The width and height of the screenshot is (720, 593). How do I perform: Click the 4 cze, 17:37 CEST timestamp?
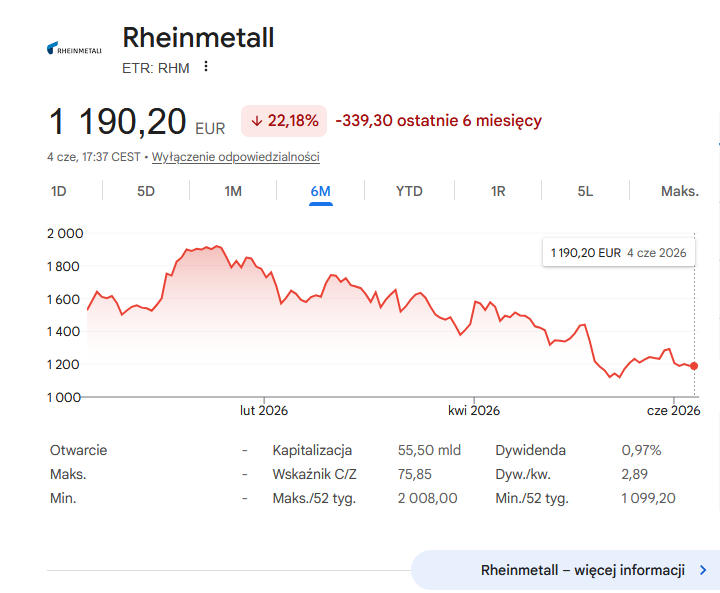point(94,157)
